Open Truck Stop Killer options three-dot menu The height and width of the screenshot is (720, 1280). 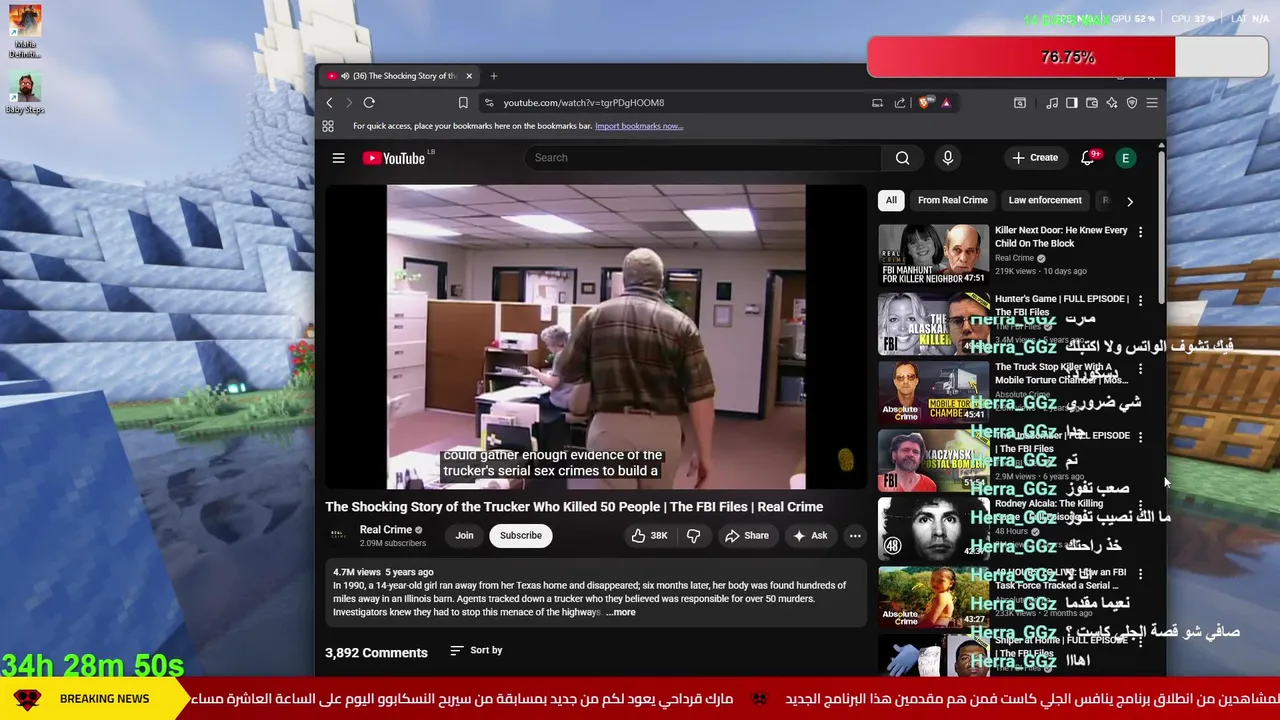[x=1140, y=369]
